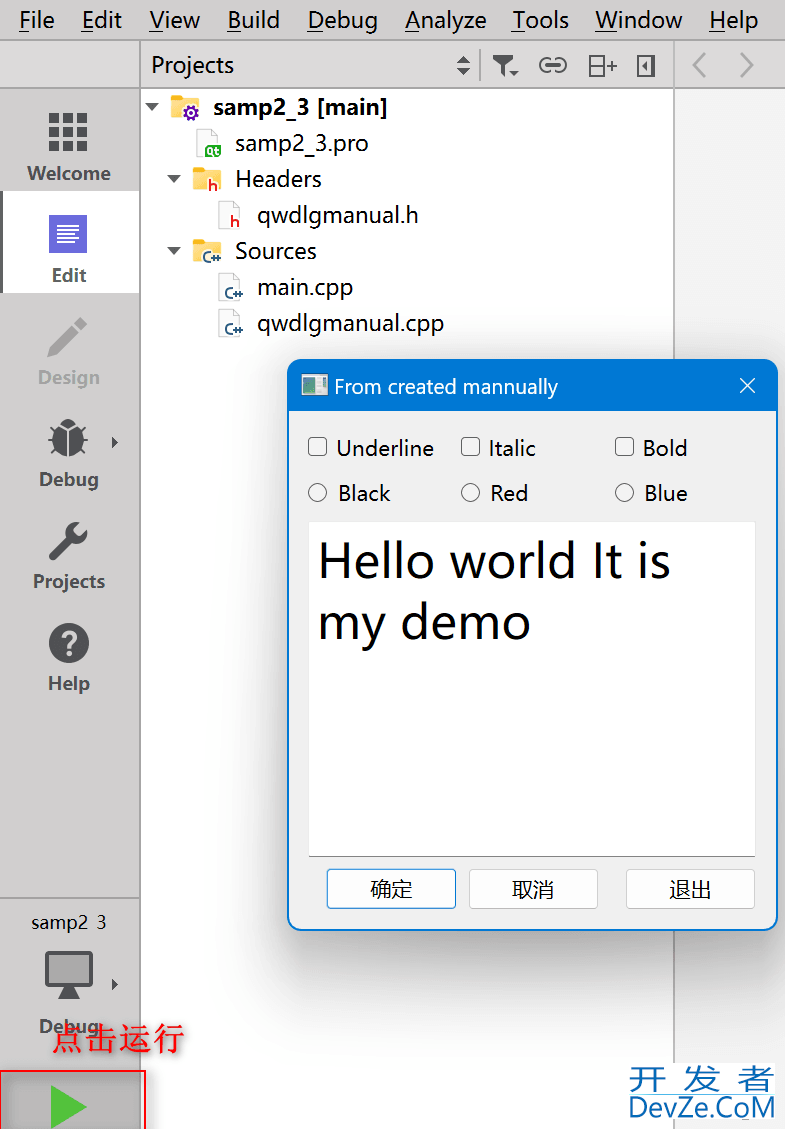The image size is (785, 1129).
Task: Click the Sources folder icon
Action: point(207,251)
